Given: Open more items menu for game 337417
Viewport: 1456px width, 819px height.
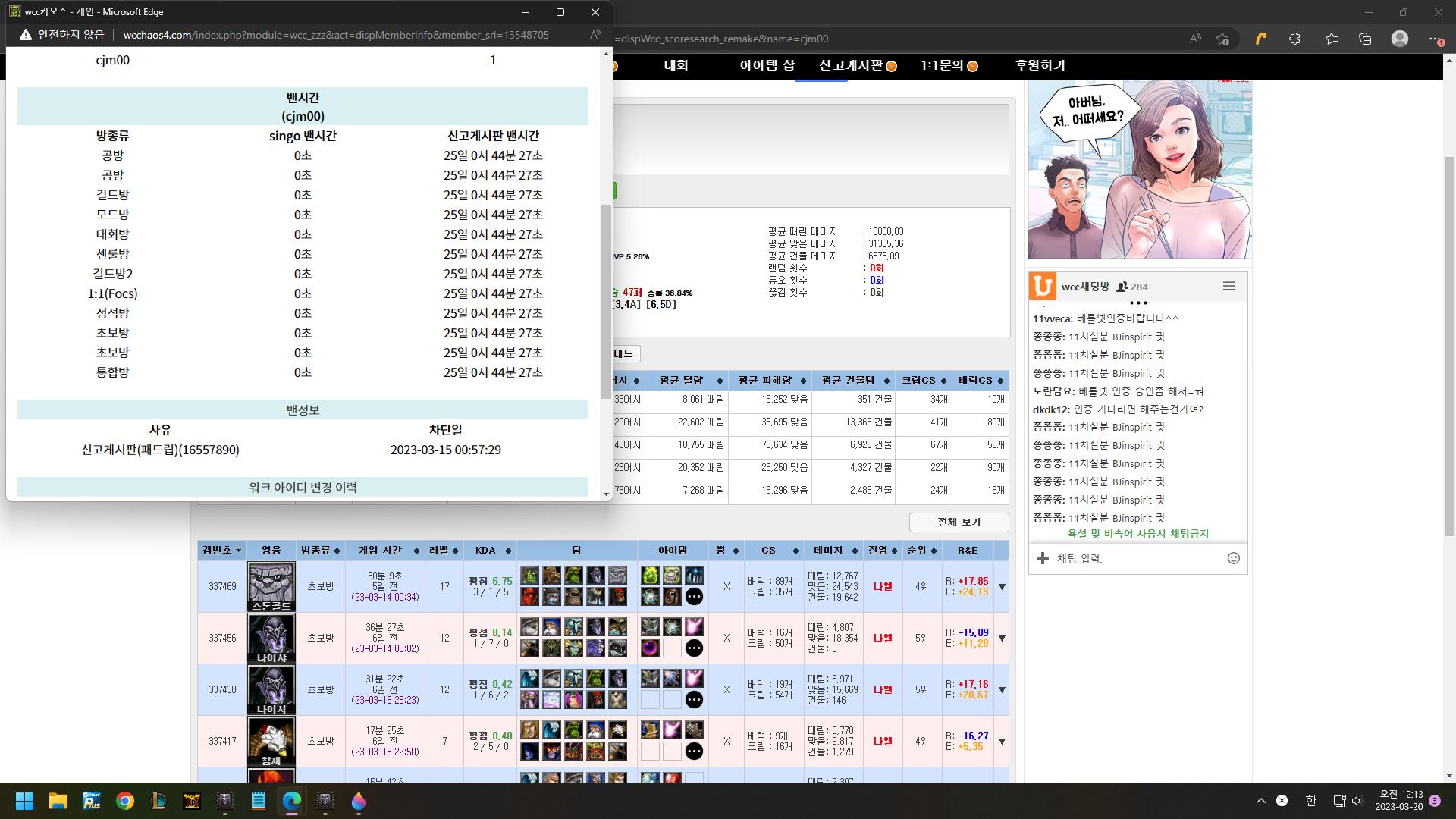Looking at the screenshot, I should [x=694, y=752].
